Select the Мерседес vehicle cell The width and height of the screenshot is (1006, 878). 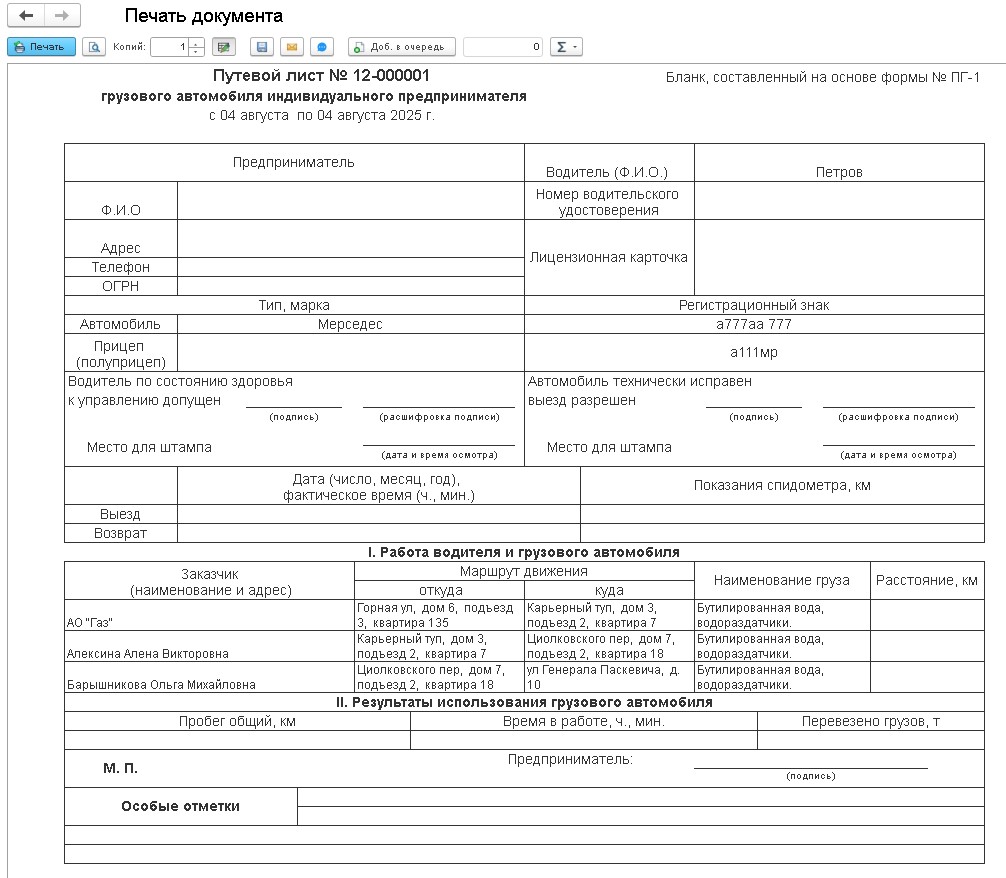(350, 324)
